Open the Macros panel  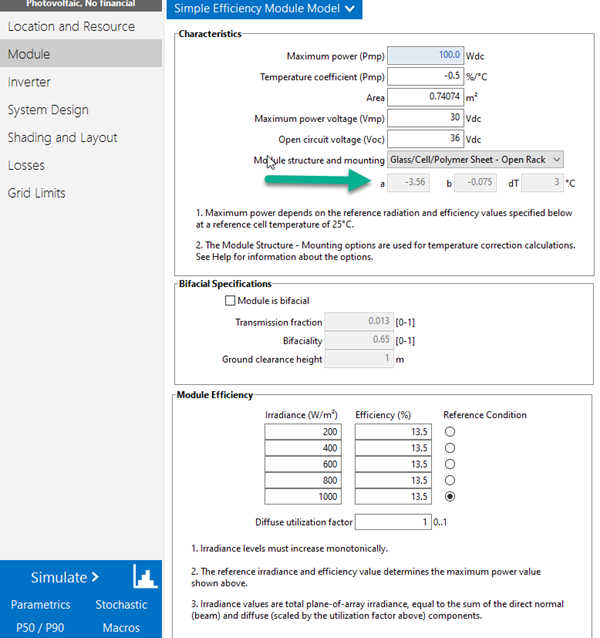pyautogui.click(x=121, y=627)
